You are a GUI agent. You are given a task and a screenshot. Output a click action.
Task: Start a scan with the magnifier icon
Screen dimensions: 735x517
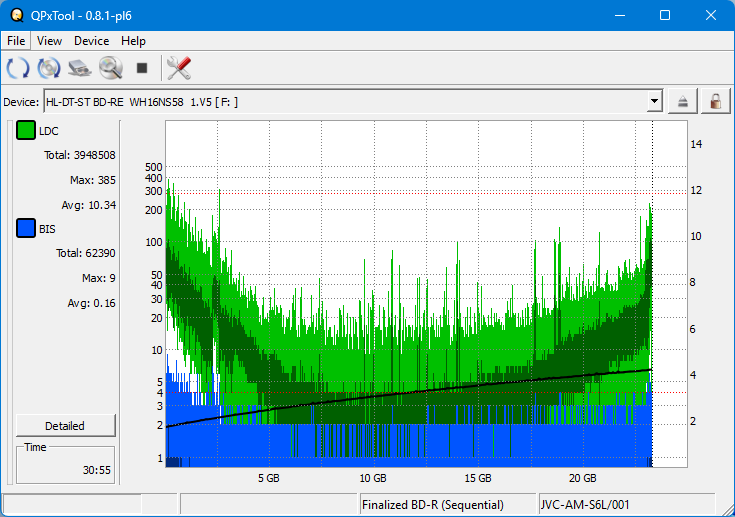(110, 68)
